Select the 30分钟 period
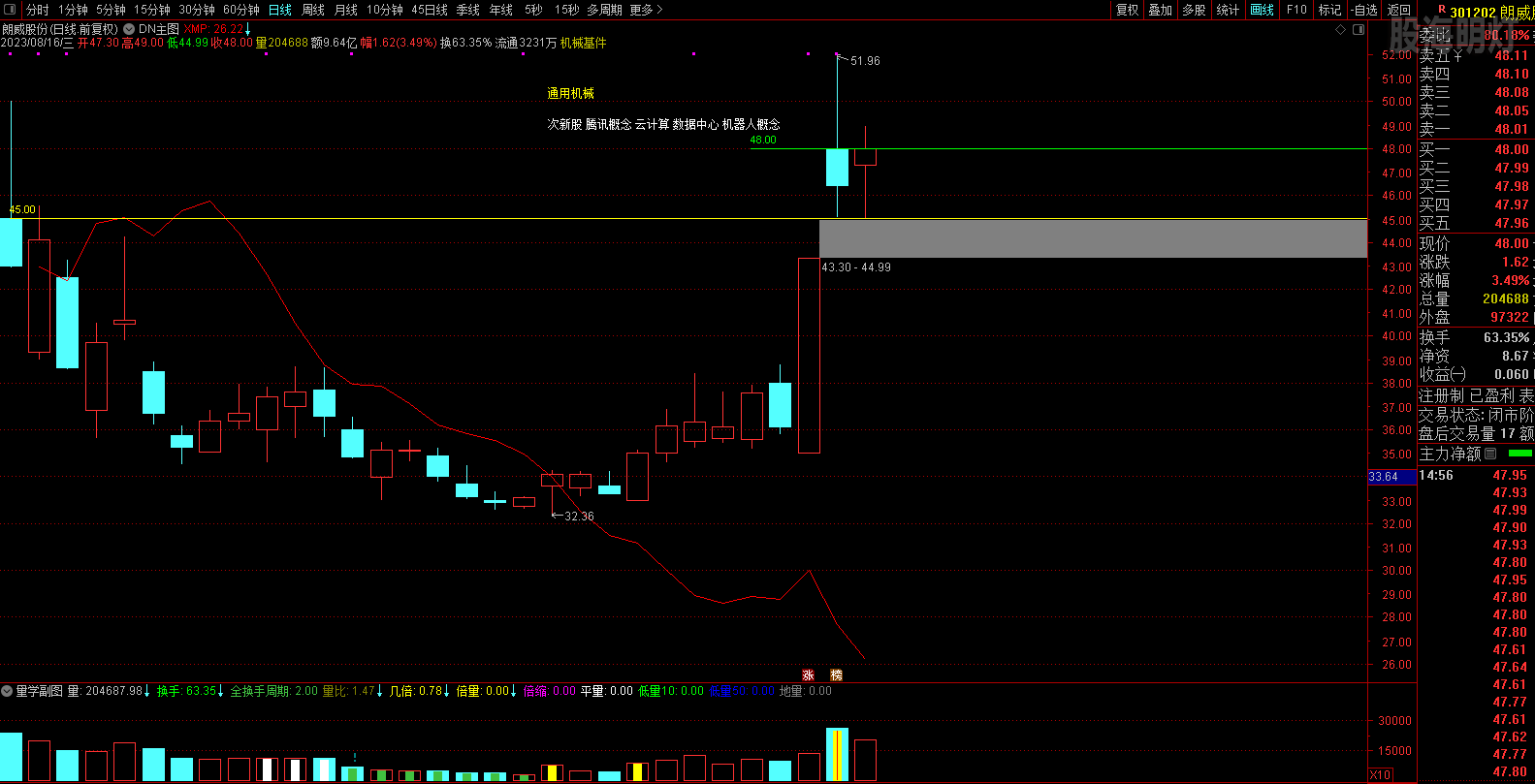This screenshot has height=784, width=1535. (x=197, y=10)
